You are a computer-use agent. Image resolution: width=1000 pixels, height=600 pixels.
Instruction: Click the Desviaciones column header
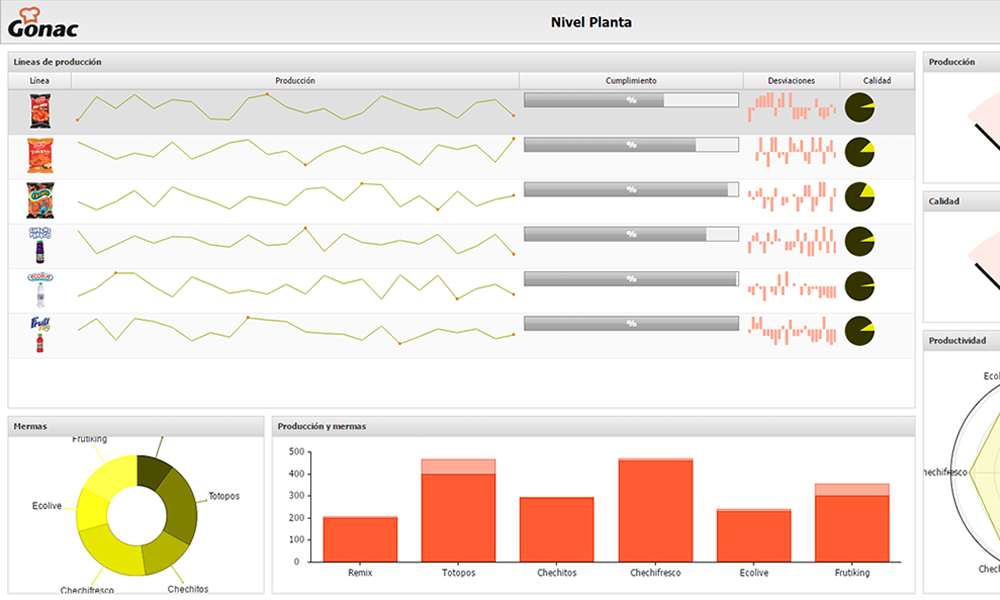click(x=791, y=81)
